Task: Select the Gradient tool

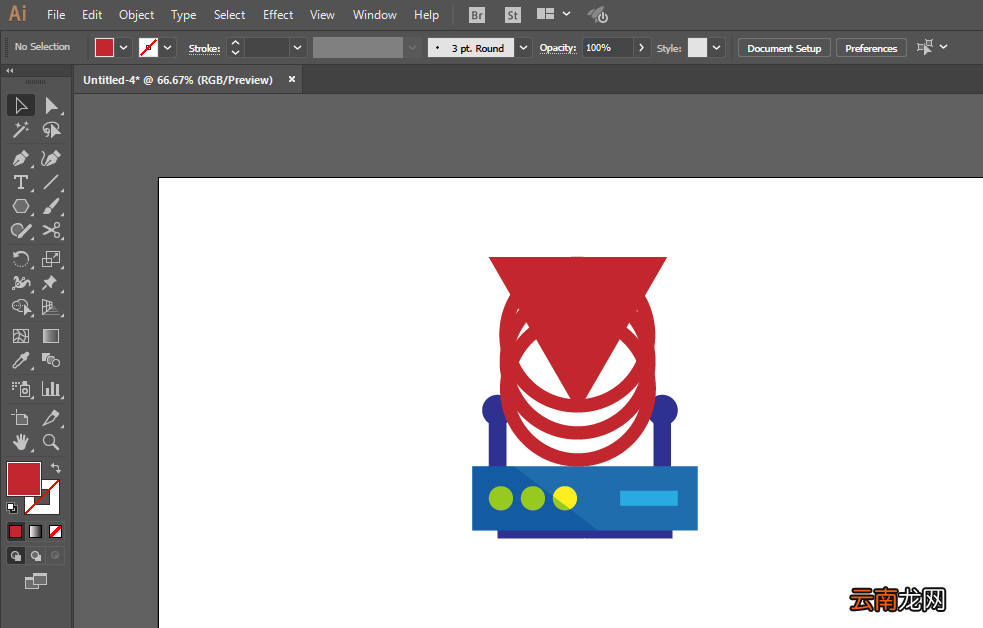Action: [51, 336]
